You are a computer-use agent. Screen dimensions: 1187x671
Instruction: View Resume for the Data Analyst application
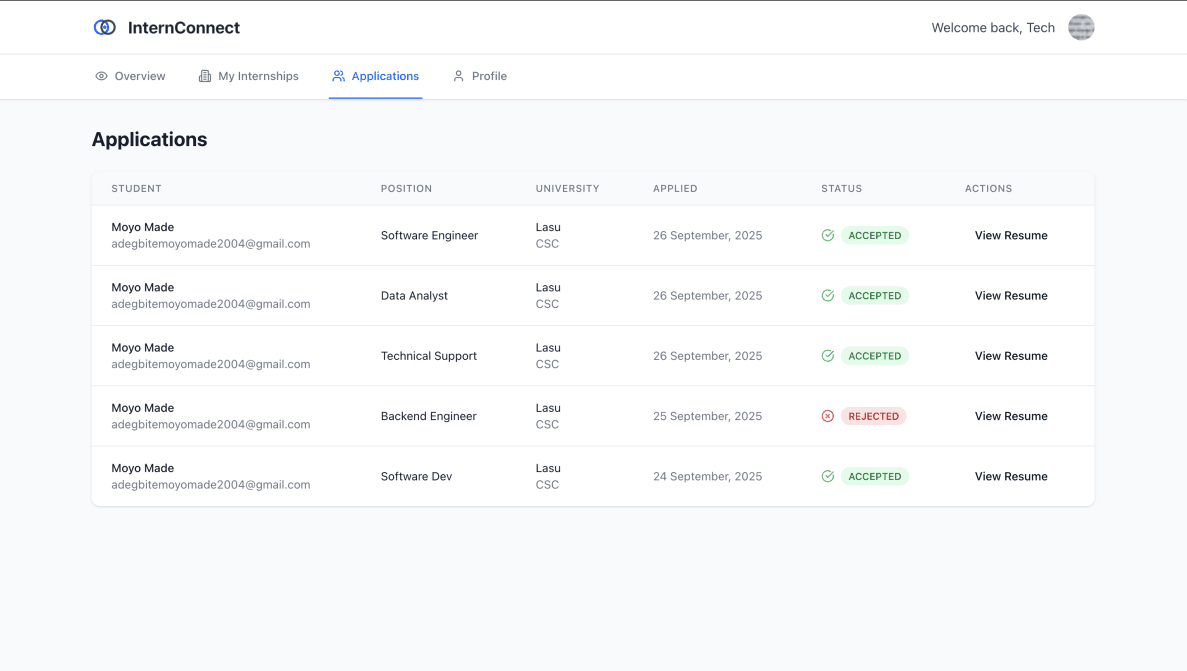(1011, 295)
